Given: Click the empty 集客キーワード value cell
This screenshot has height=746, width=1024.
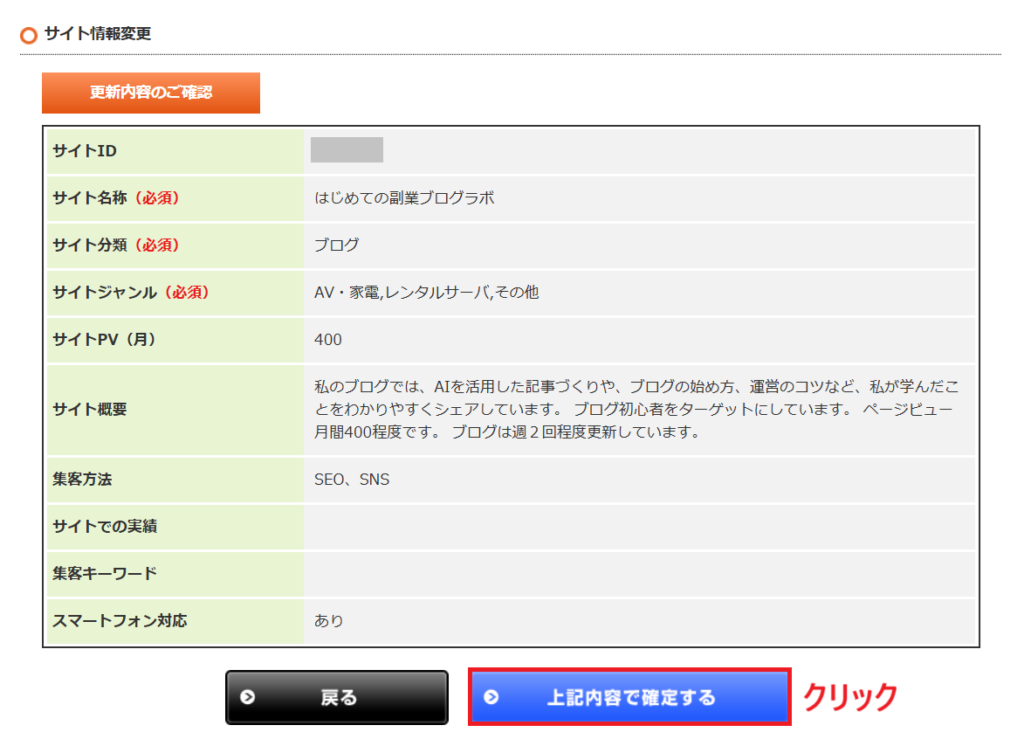Looking at the screenshot, I should (640, 574).
